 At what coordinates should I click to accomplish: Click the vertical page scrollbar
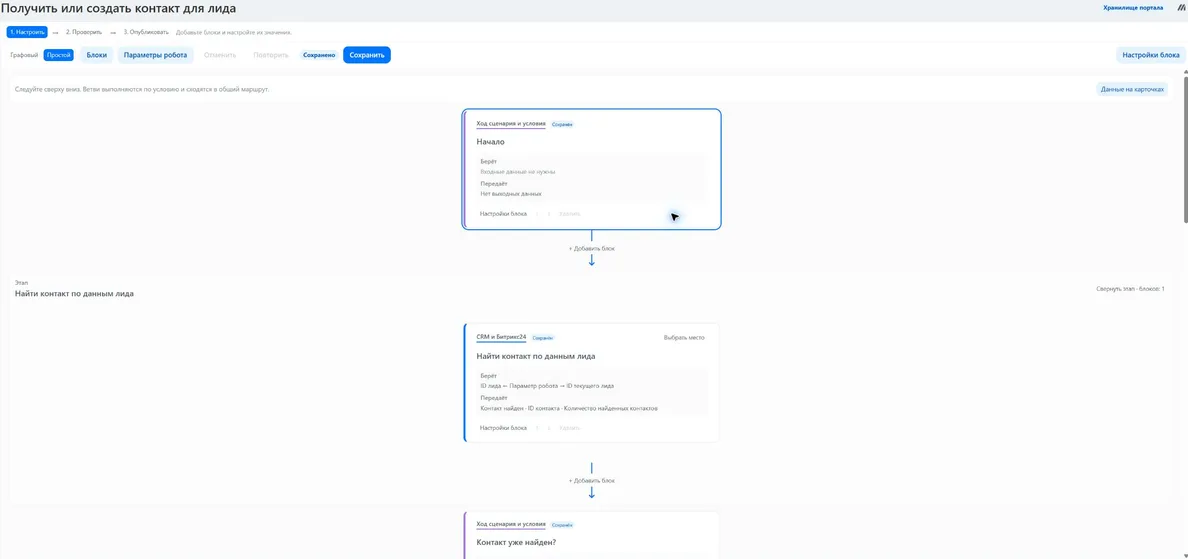click(1185, 148)
